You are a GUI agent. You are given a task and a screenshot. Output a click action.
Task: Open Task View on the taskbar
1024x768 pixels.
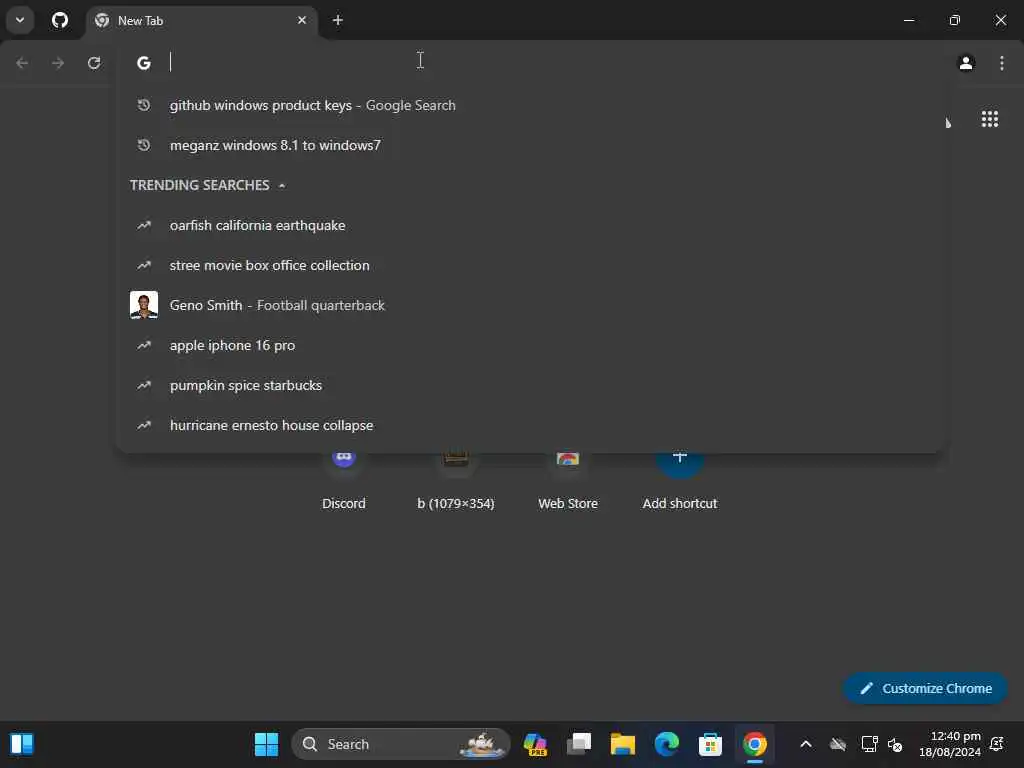click(x=579, y=744)
